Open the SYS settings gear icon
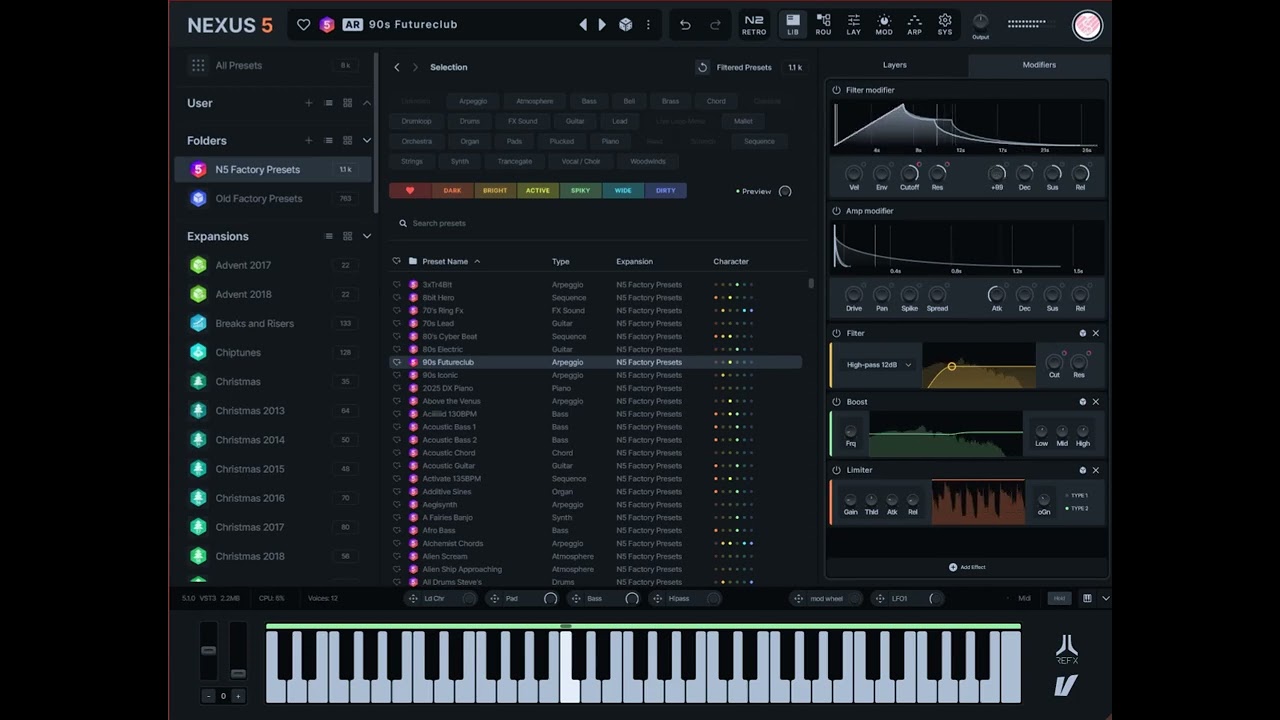The width and height of the screenshot is (1280, 720). coord(945,25)
